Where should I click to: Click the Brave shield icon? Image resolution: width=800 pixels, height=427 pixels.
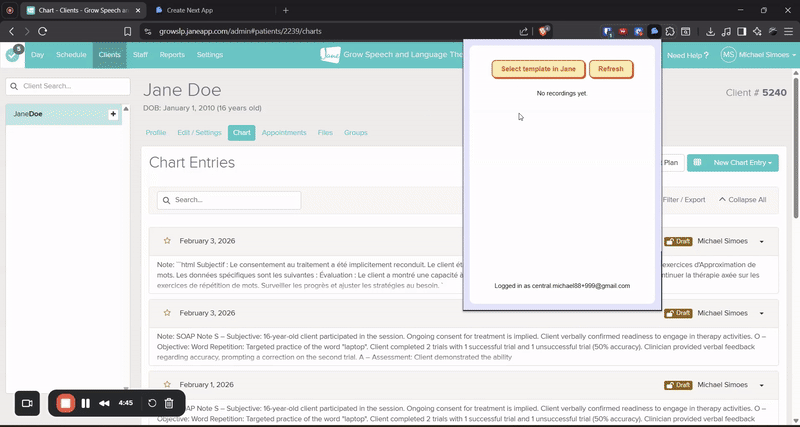pos(544,31)
